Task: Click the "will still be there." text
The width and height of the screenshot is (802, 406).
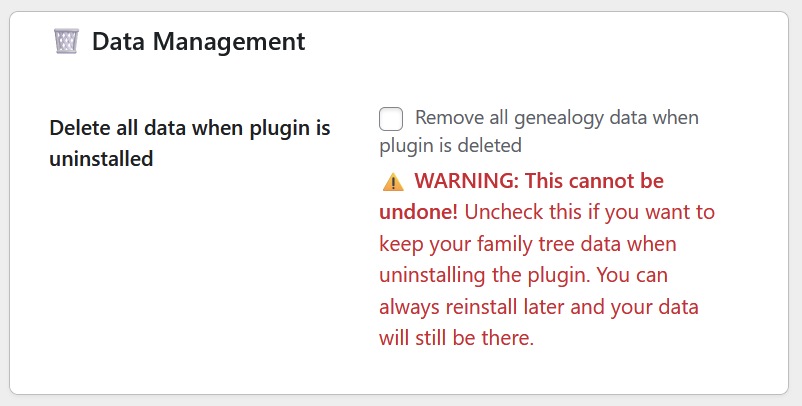Action: pyautogui.click(x=456, y=338)
